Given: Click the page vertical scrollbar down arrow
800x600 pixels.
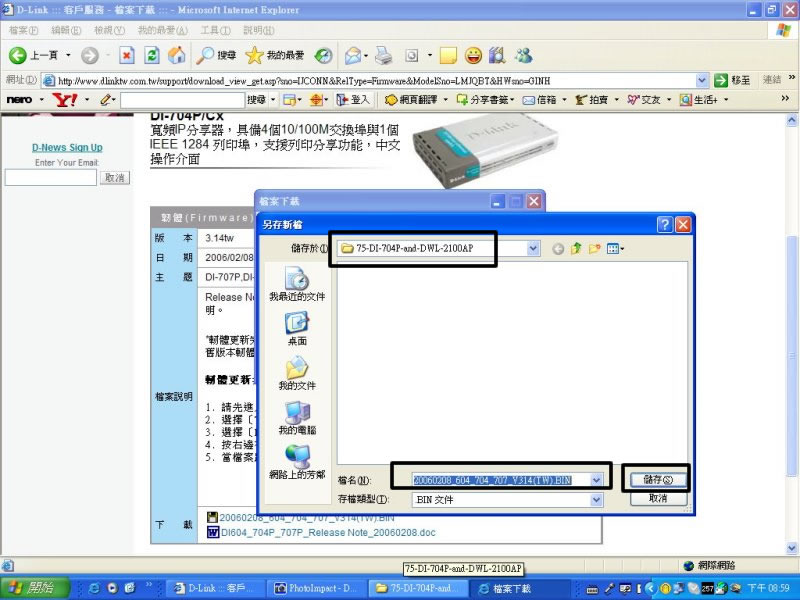Looking at the screenshot, I should [x=792, y=549].
